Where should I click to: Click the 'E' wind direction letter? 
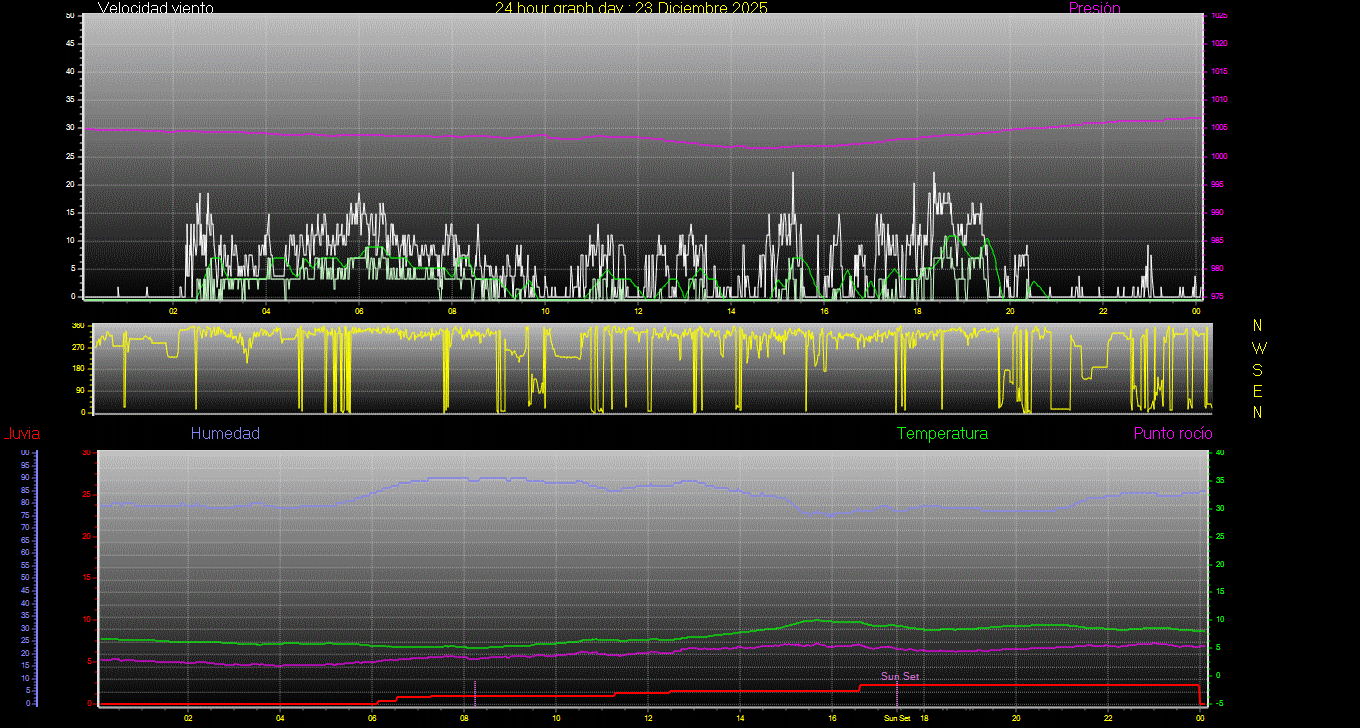pyautogui.click(x=1258, y=390)
